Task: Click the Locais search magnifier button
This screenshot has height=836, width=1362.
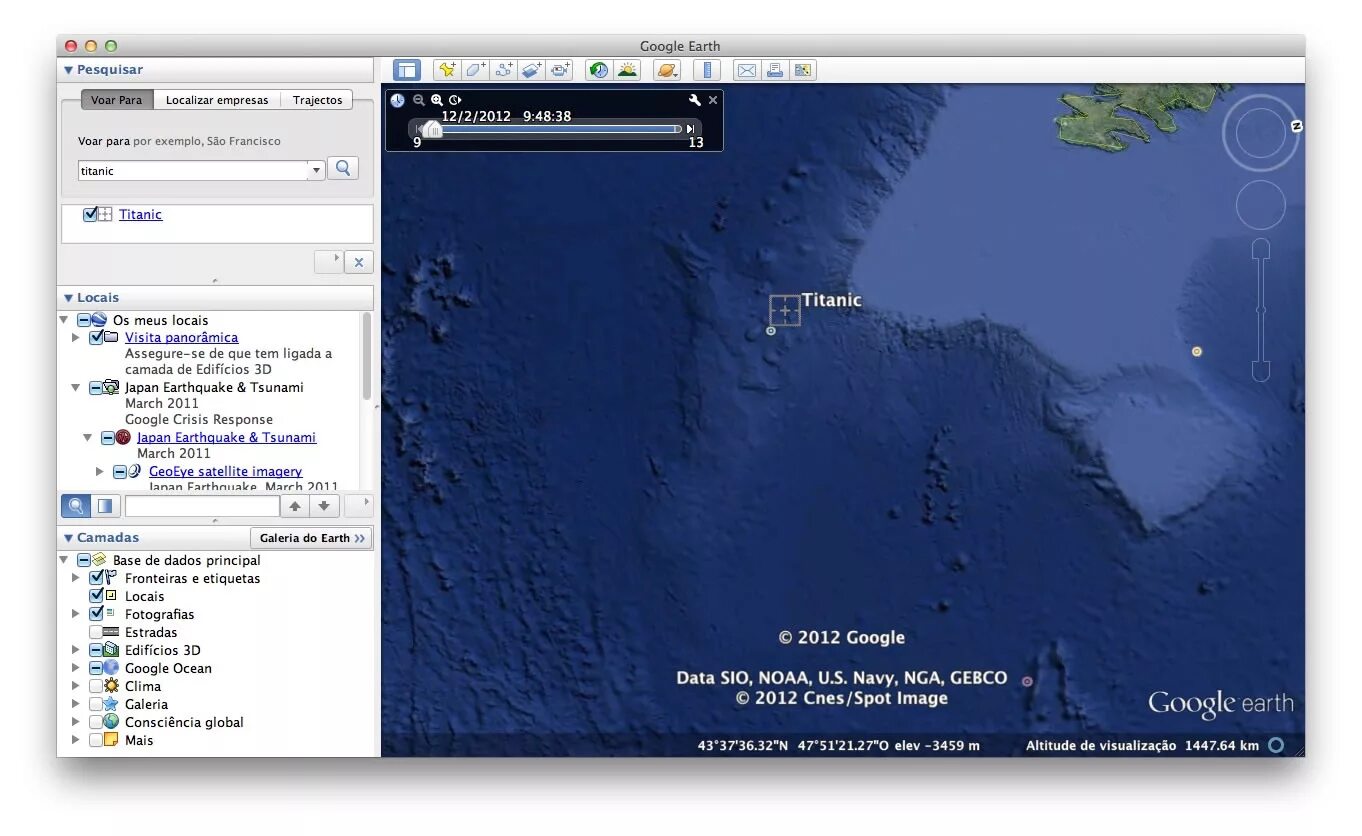Action: (x=75, y=506)
